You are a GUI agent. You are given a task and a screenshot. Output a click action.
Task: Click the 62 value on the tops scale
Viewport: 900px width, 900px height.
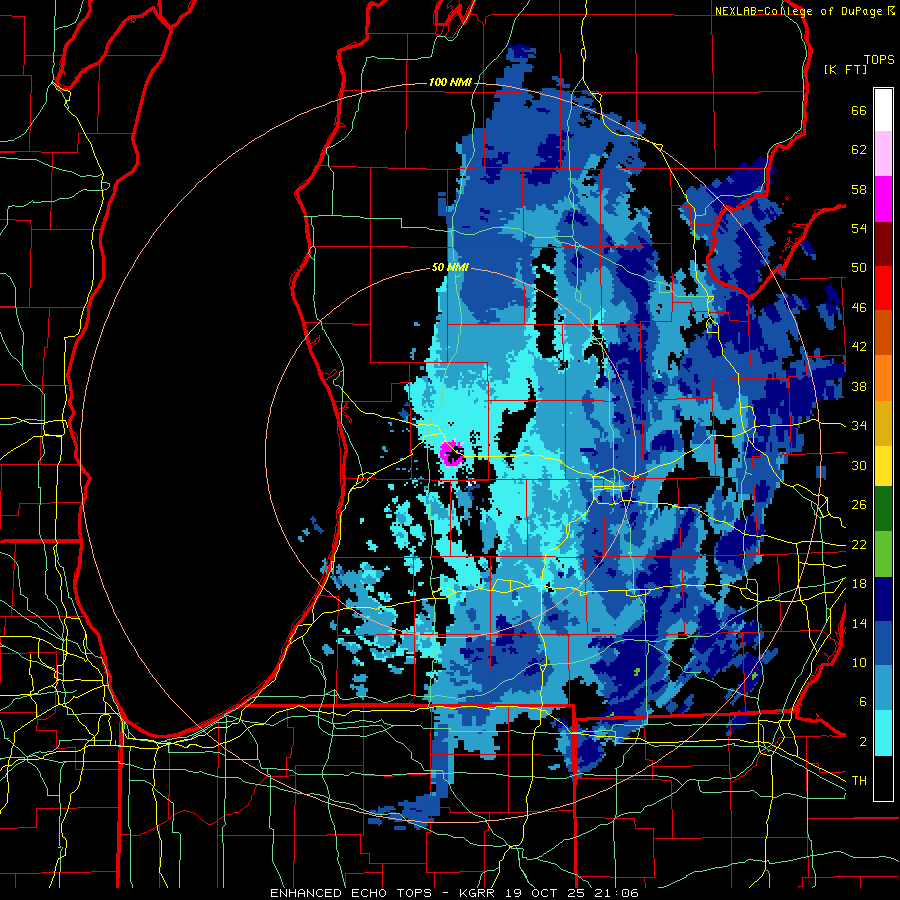tap(859, 150)
